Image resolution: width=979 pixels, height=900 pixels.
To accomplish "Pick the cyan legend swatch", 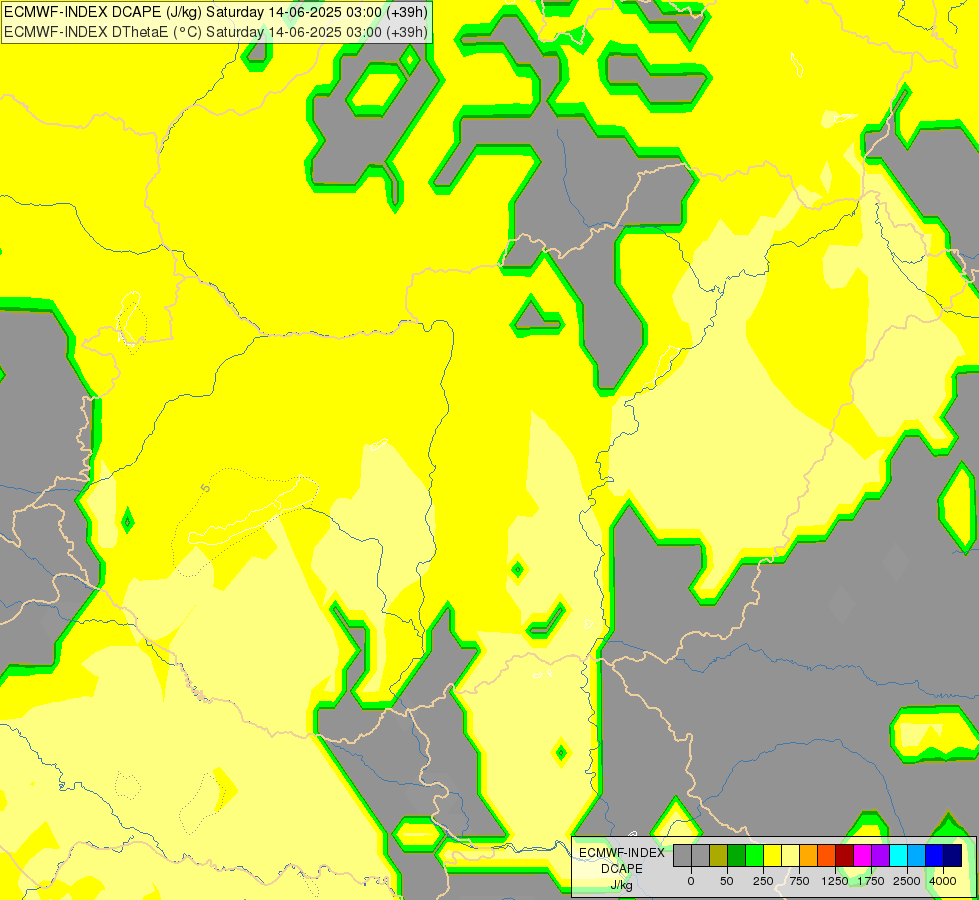I will coord(898,855).
